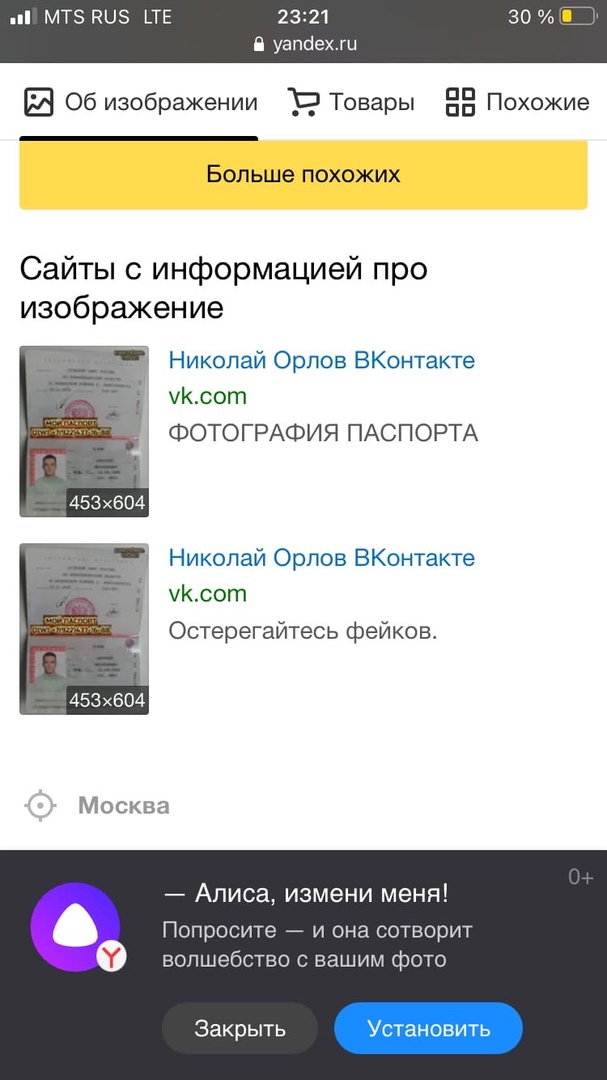Tap the yandex.ru address bar

pyautogui.click(x=305, y=45)
